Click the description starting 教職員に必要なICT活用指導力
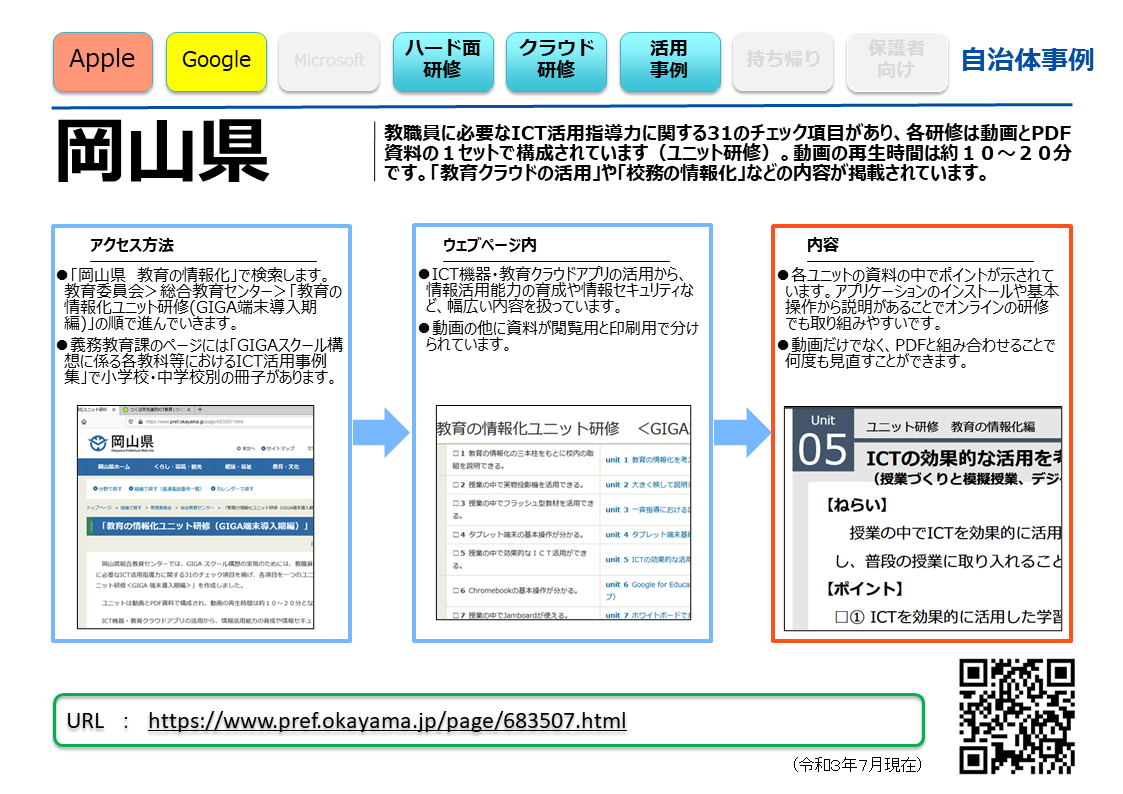The height and width of the screenshot is (794, 1123). pos(728,152)
